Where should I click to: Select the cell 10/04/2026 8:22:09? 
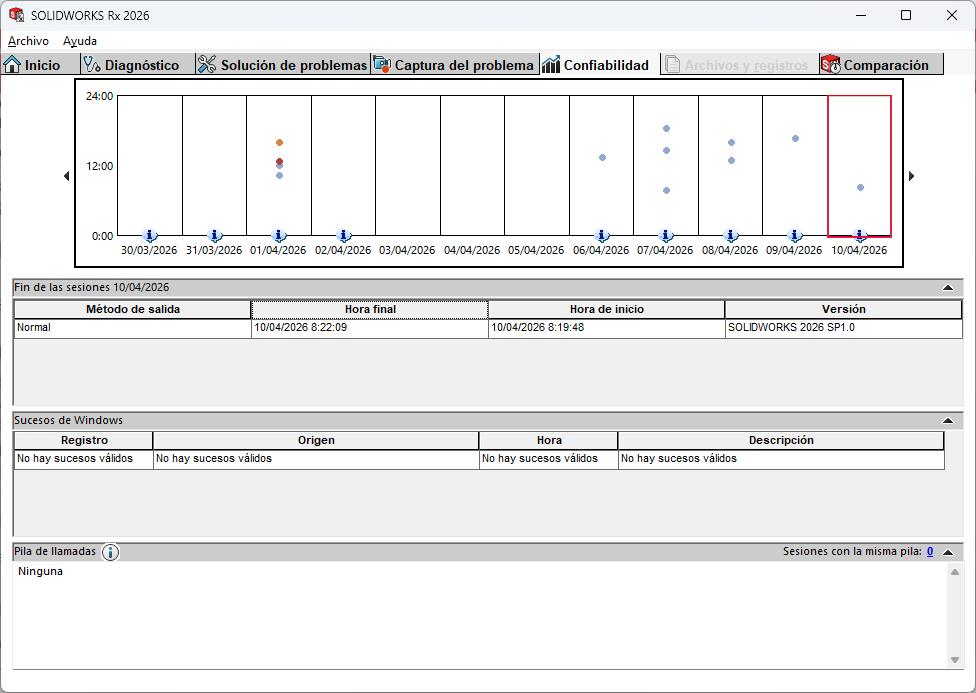point(370,328)
